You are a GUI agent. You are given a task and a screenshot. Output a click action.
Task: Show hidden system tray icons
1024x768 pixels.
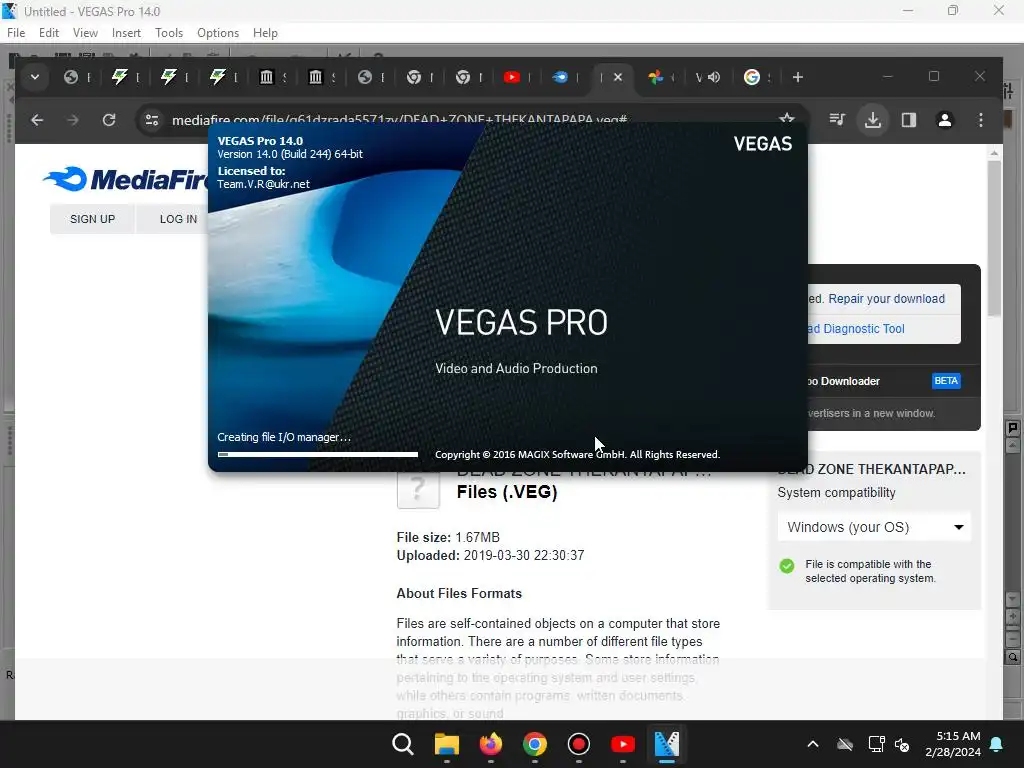click(813, 744)
